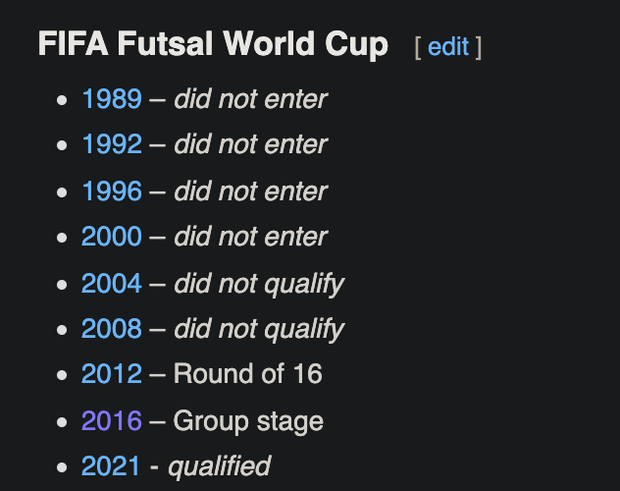
Task: Click the italic 'qualified' text
Action: (x=219, y=466)
